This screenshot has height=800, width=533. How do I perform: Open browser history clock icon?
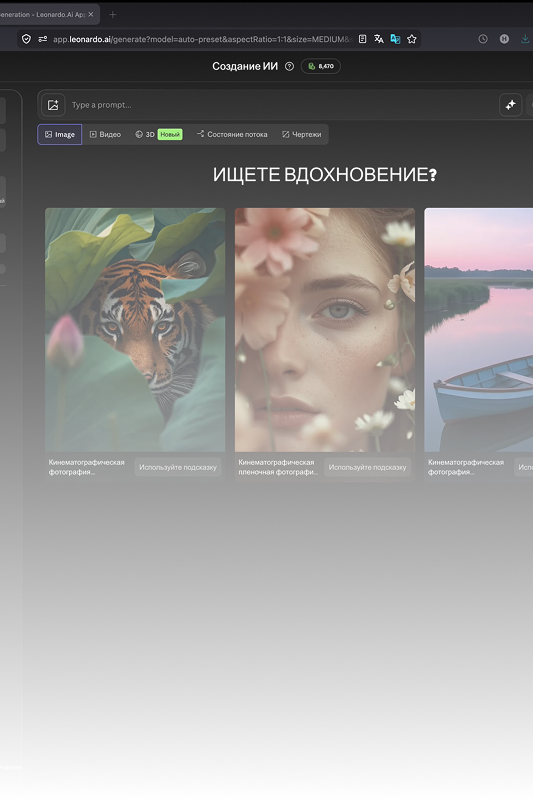(483, 39)
